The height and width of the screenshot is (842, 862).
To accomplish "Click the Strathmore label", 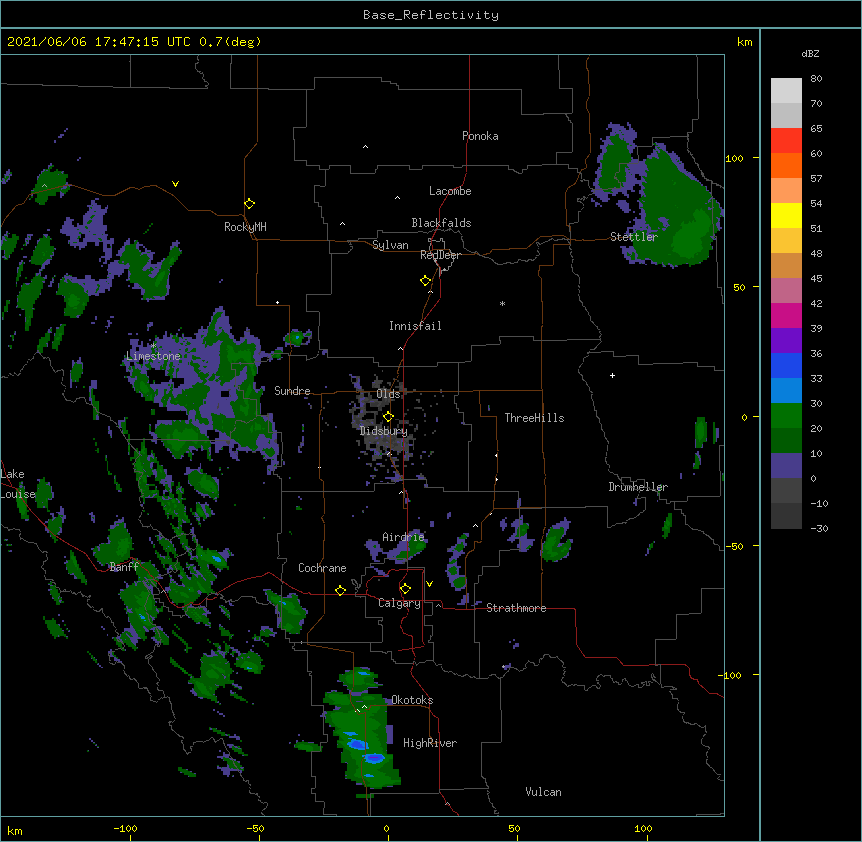I will tap(516, 608).
